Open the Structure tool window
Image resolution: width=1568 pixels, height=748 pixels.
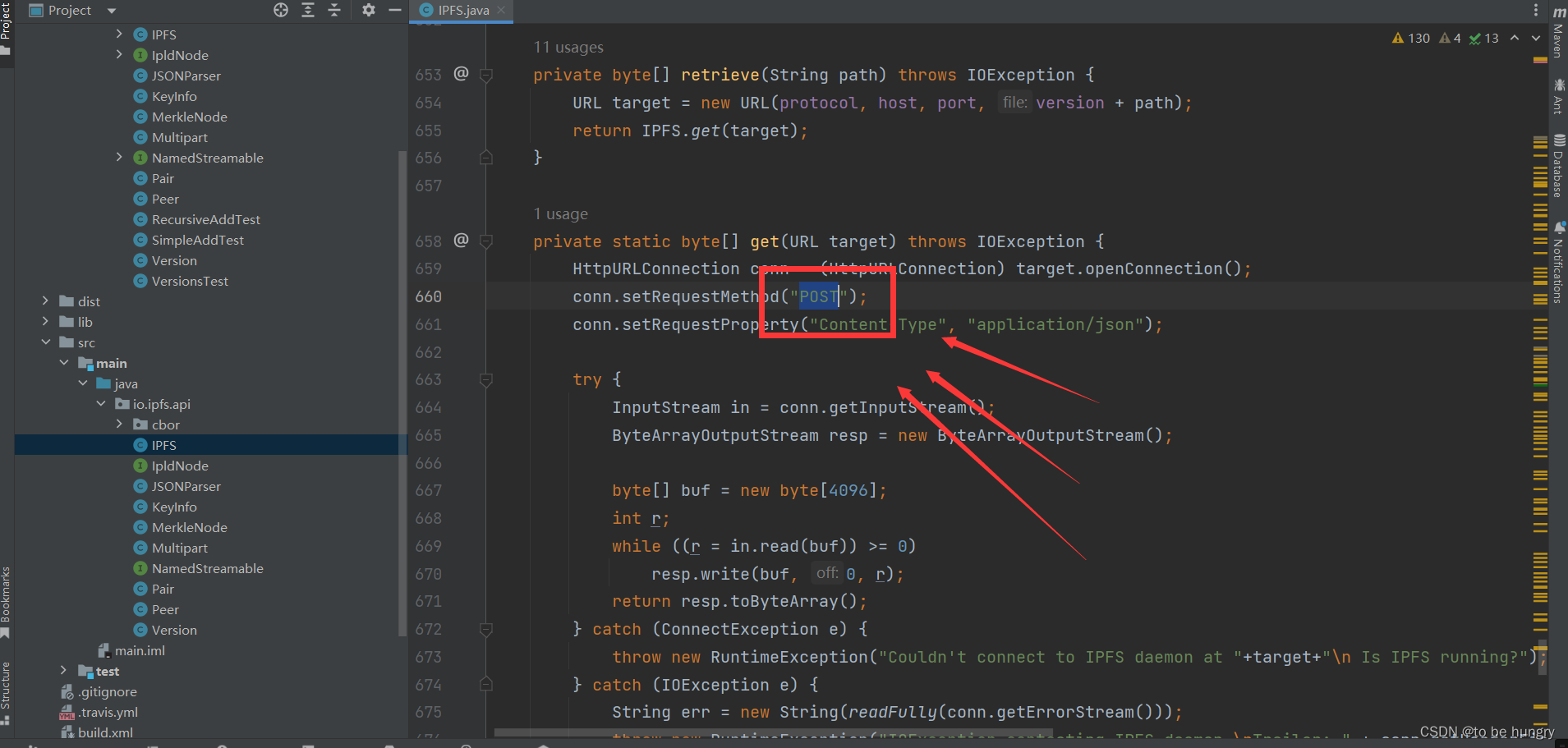(x=6, y=692)
